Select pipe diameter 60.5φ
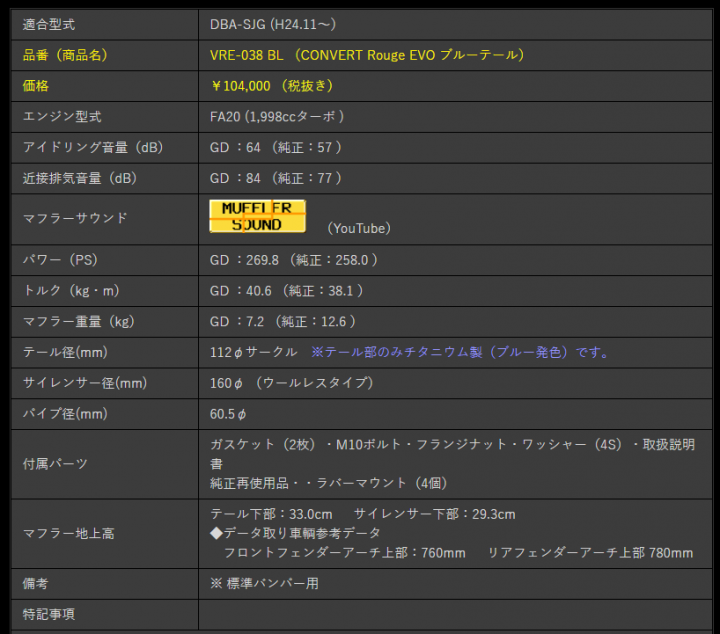Screen dimensions: 720x634 pos(228,414)
